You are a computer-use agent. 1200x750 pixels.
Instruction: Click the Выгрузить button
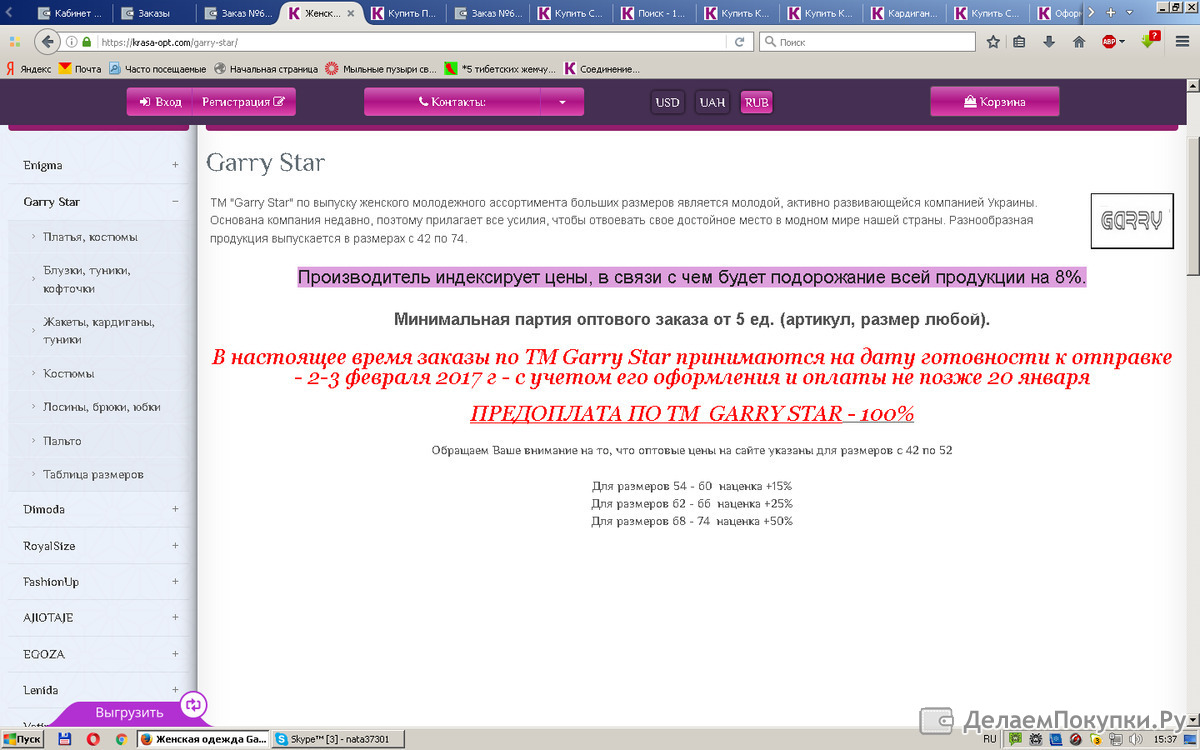(x=129, y=713)
